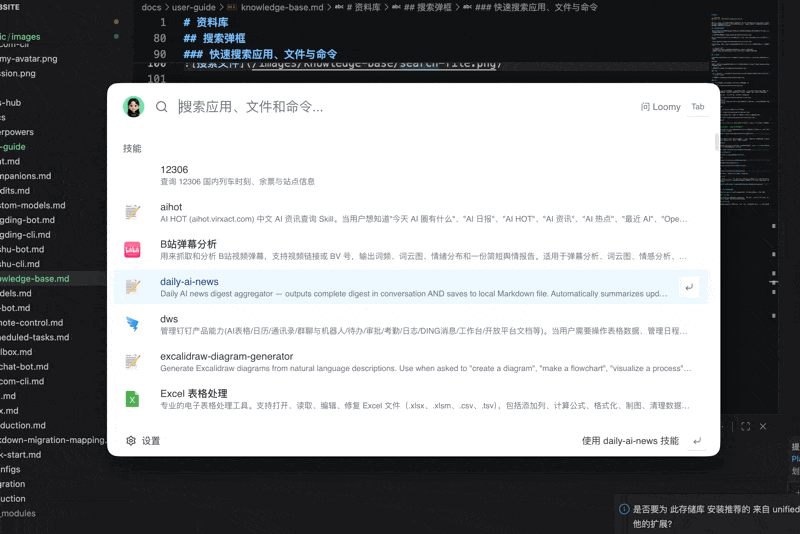Open eduled-tasks.md in the explorer
The image size is (800, 534).
(x=35, y=337)
